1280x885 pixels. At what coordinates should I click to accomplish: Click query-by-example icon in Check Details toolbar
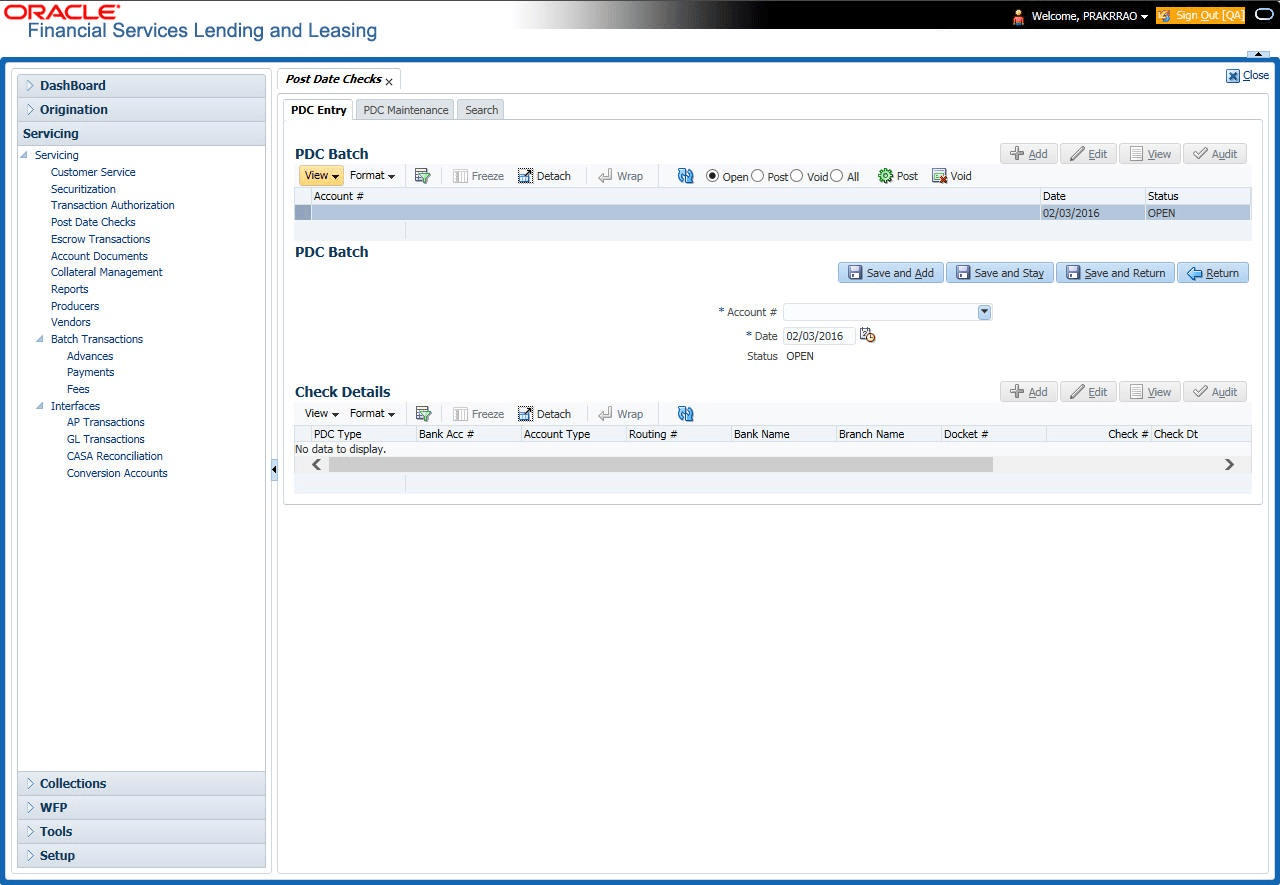coord(423,414)
